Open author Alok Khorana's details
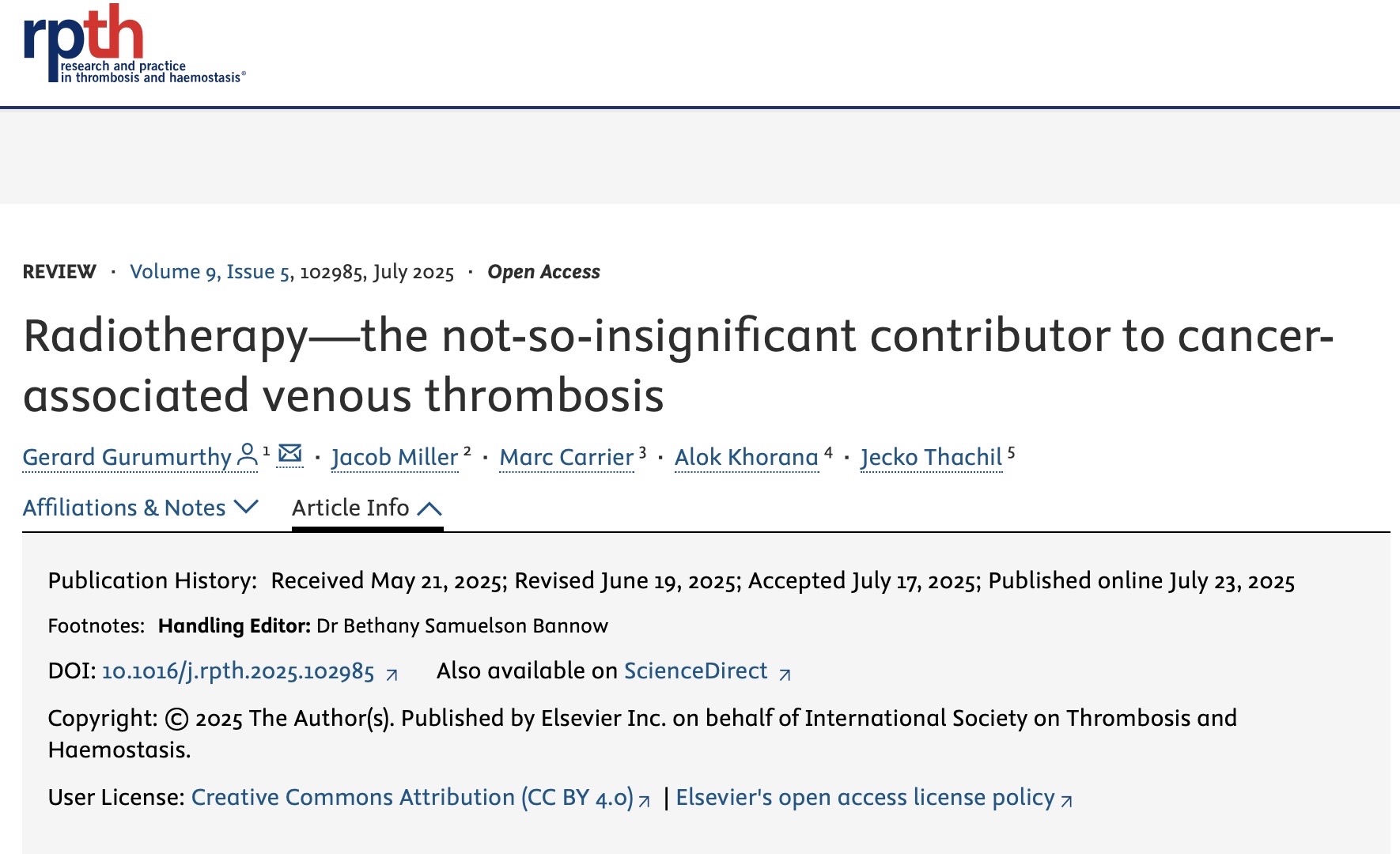 coord(747,457)
